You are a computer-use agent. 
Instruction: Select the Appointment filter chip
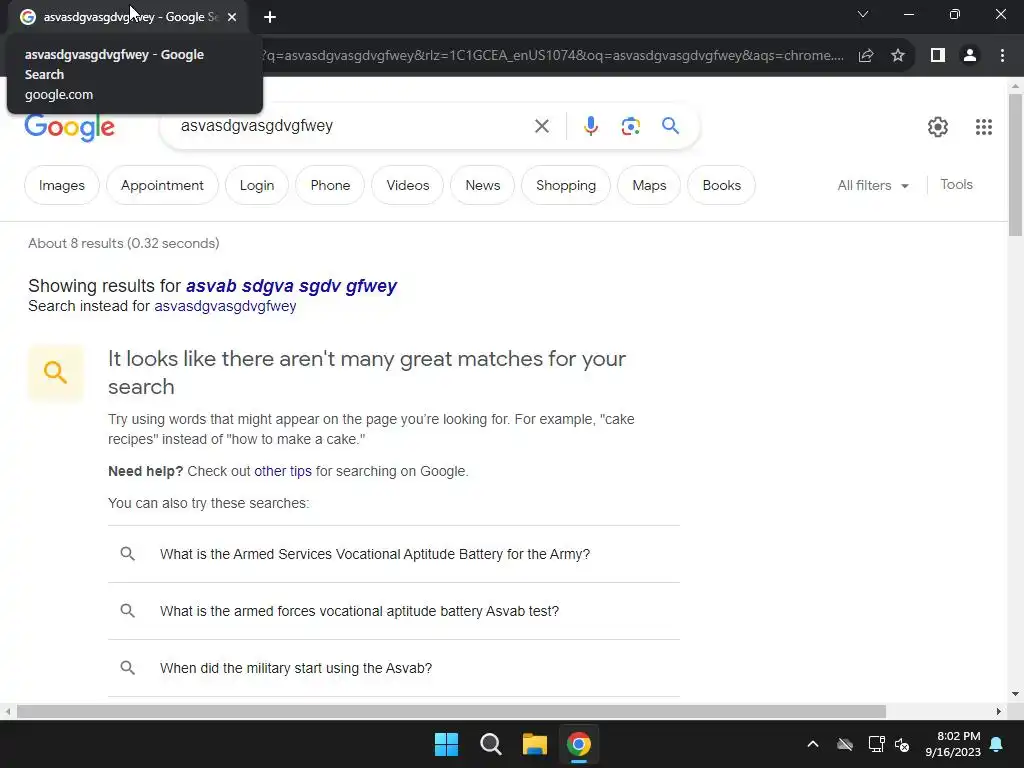click(x=162, y=185)
